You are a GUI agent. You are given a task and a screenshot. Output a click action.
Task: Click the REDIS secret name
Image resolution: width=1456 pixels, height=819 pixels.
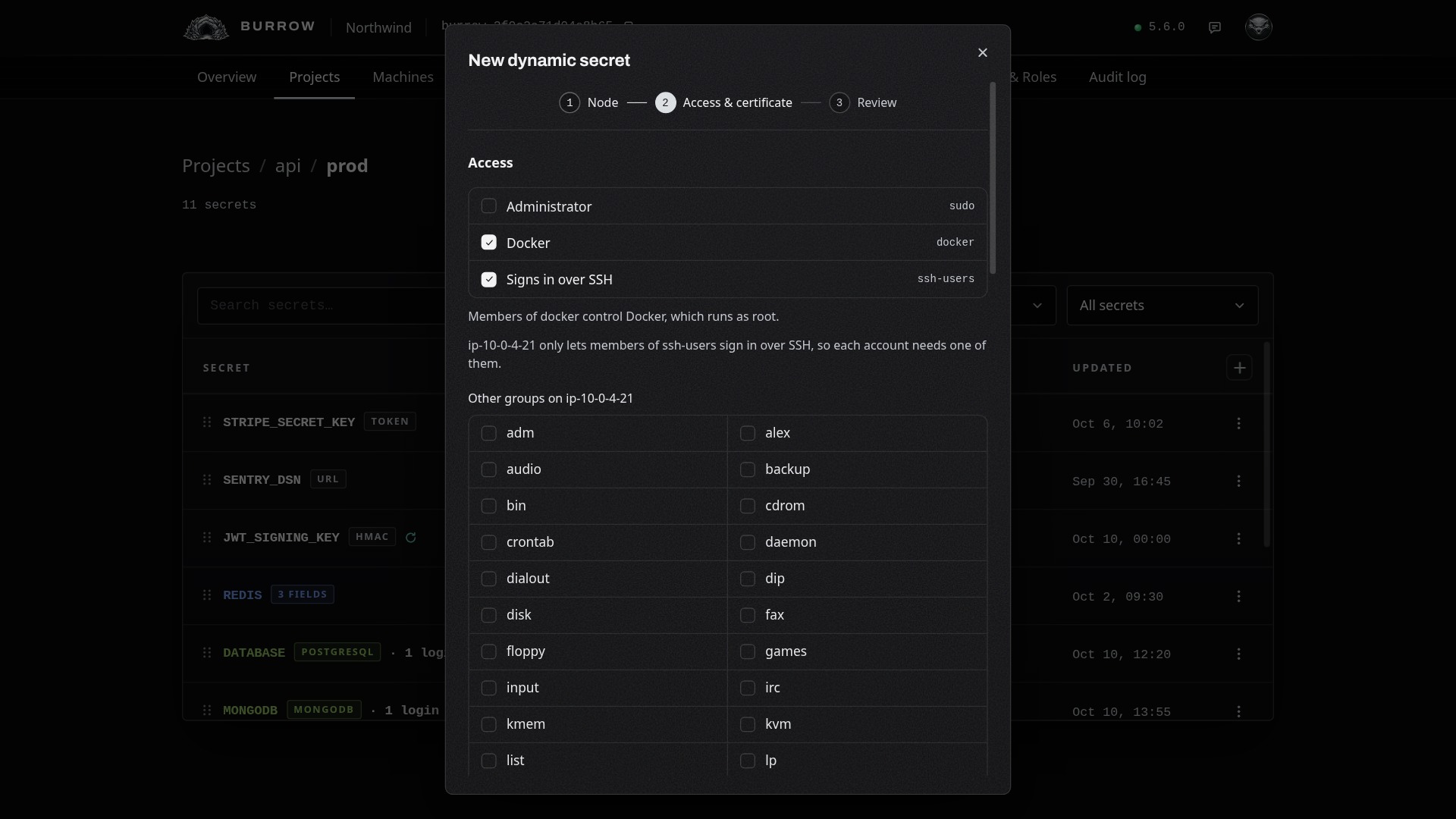point(243,595)
